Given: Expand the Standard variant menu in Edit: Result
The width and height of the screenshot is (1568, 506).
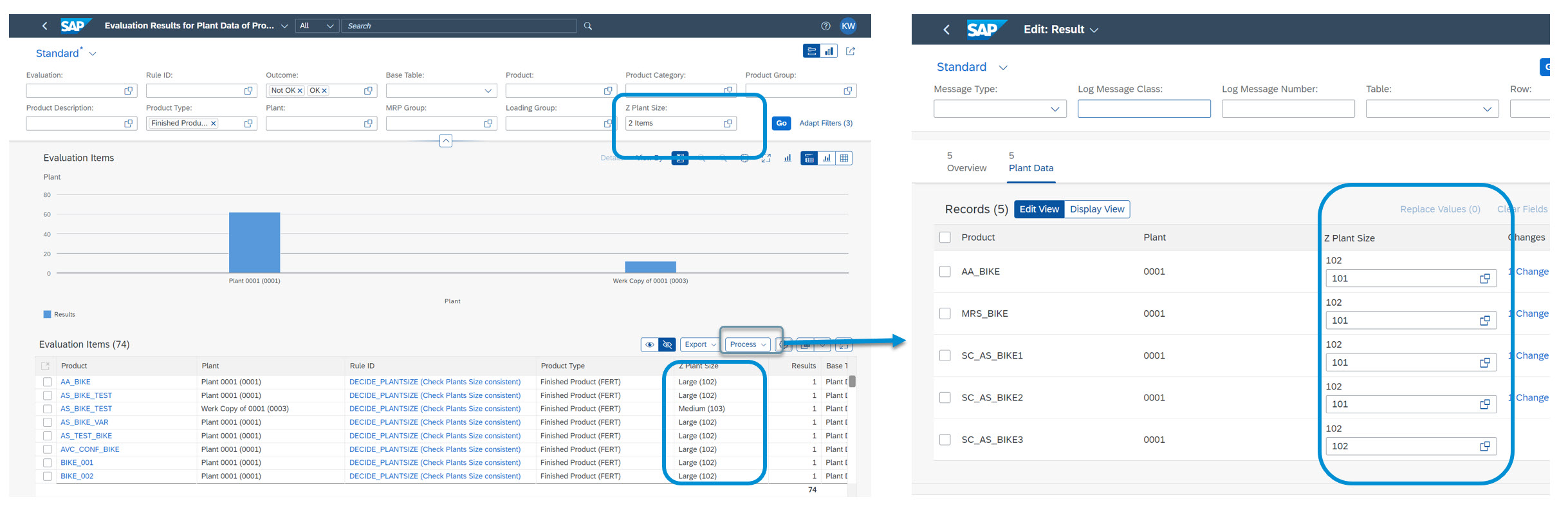Looking at the screenshot, I should [1003, 68].
